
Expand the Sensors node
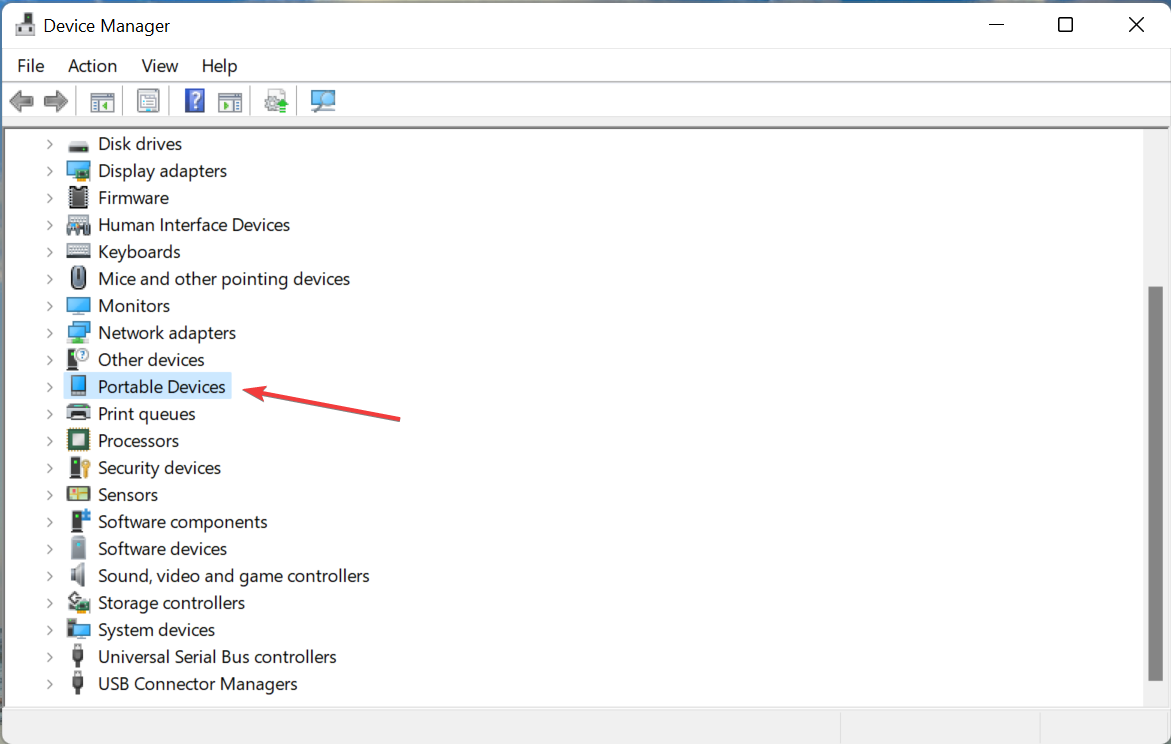[x=49, y=495]
